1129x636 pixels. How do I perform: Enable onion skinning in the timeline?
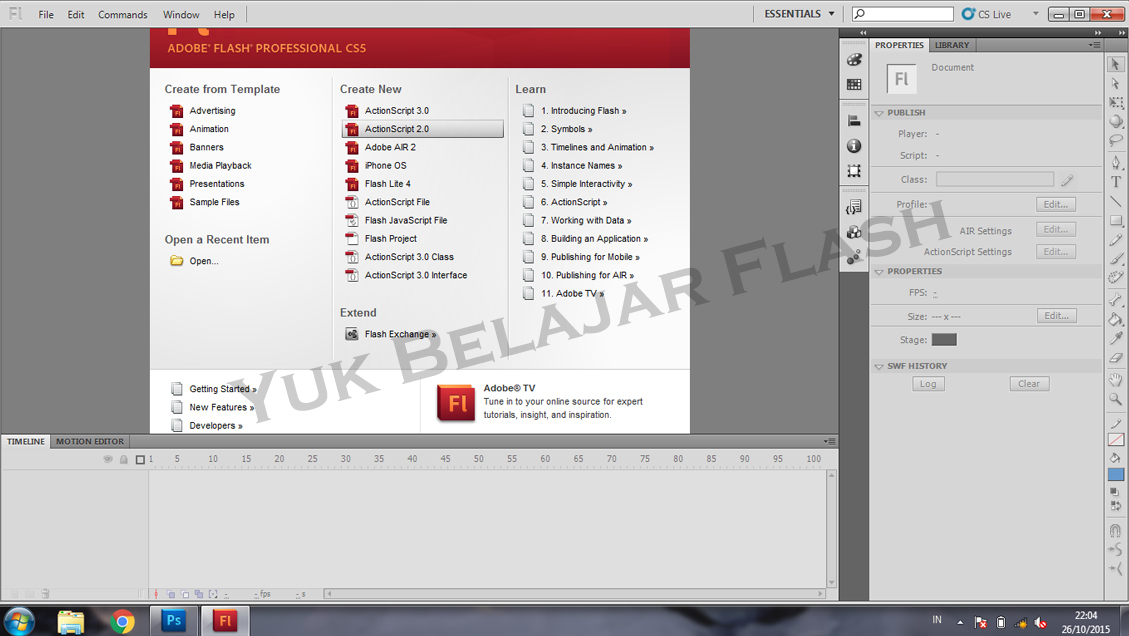click(171, 593)
